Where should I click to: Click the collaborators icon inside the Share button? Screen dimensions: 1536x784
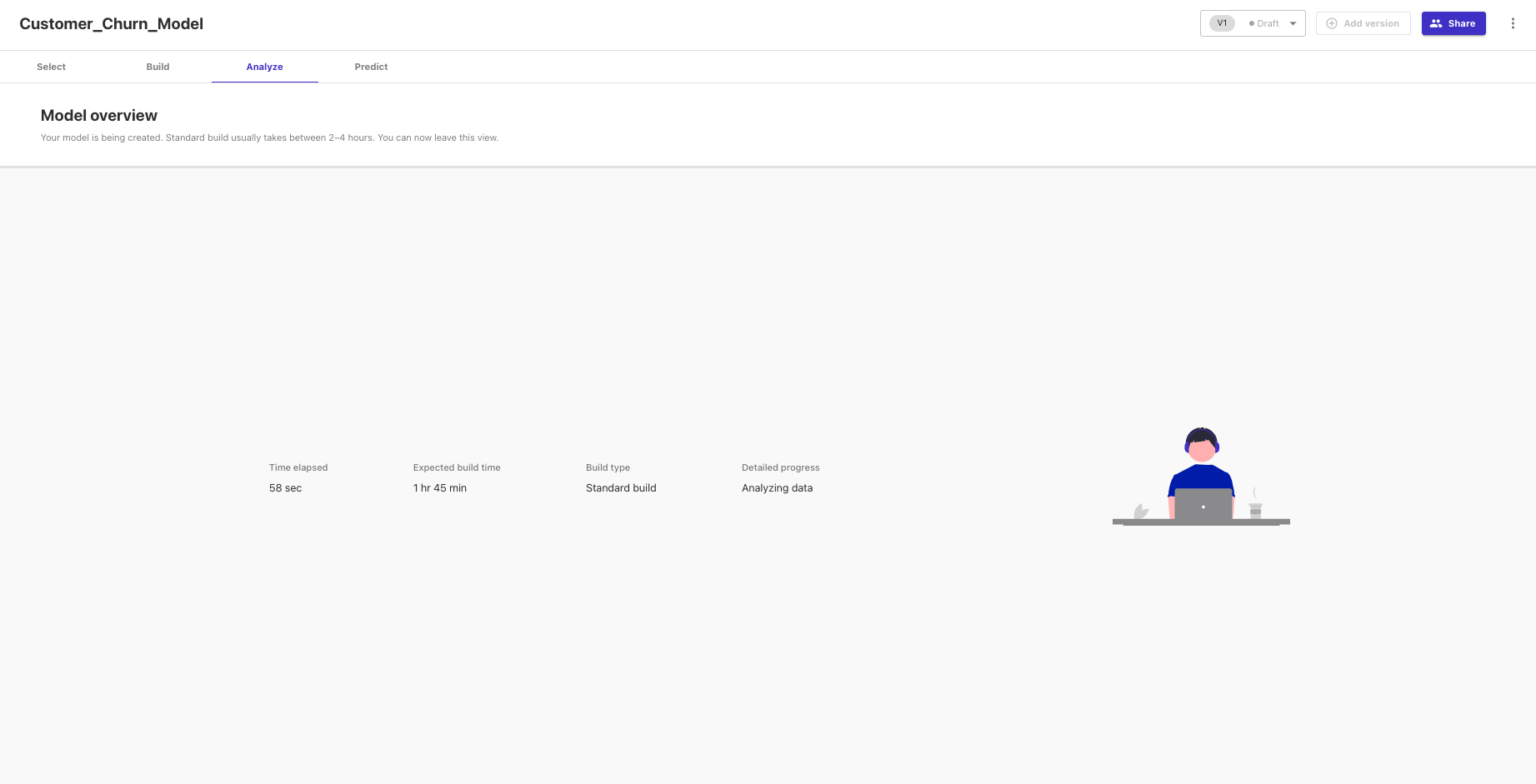(x=1438, y=23)
